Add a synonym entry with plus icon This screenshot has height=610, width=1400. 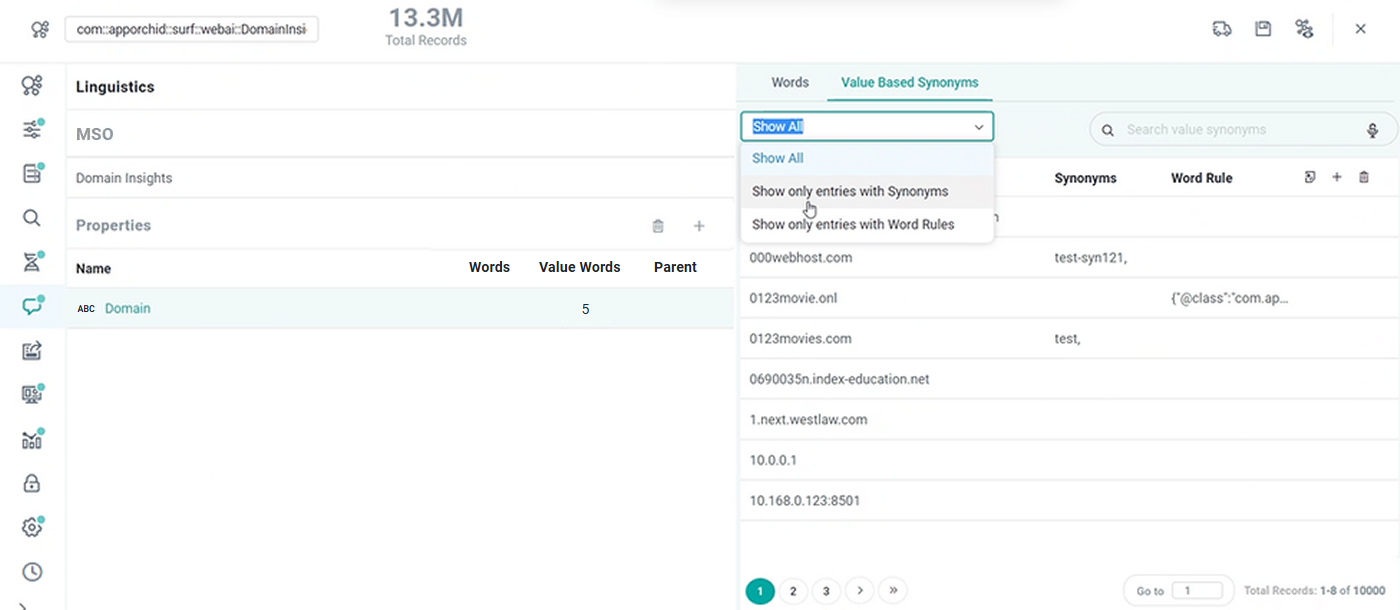[x=1337, y=178]
